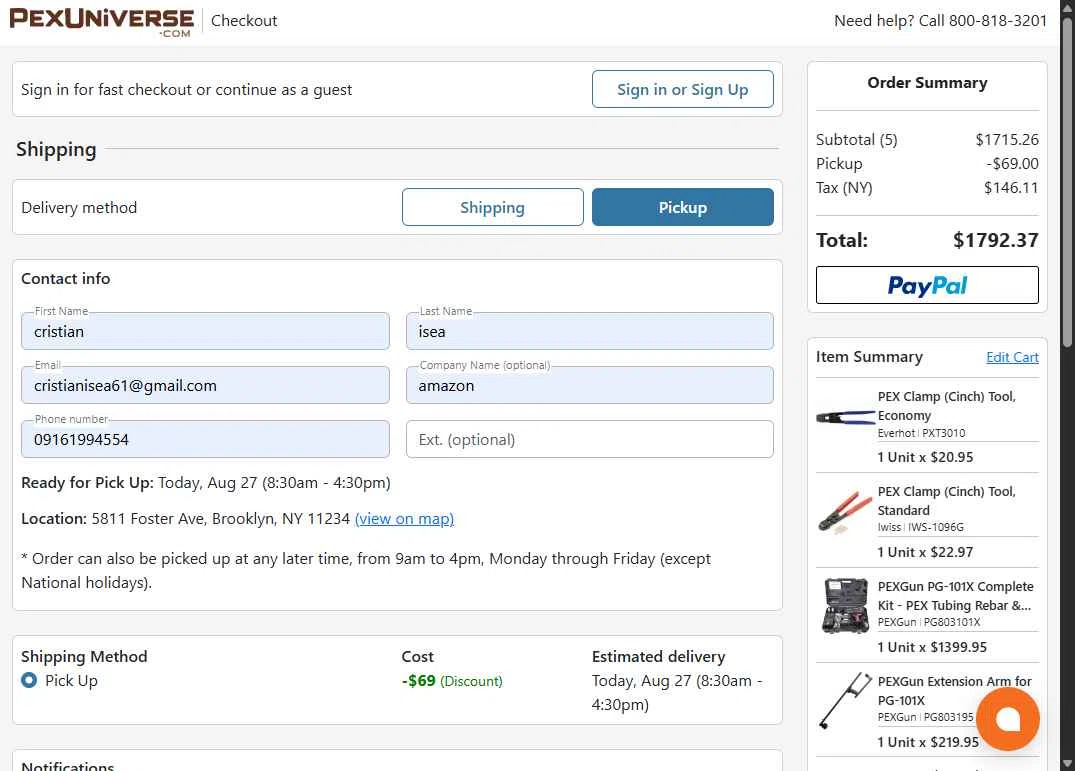Click the Iwiss IWS-1096G SKU text
This screenshot has width=1075, height=771.
point(921,527)
